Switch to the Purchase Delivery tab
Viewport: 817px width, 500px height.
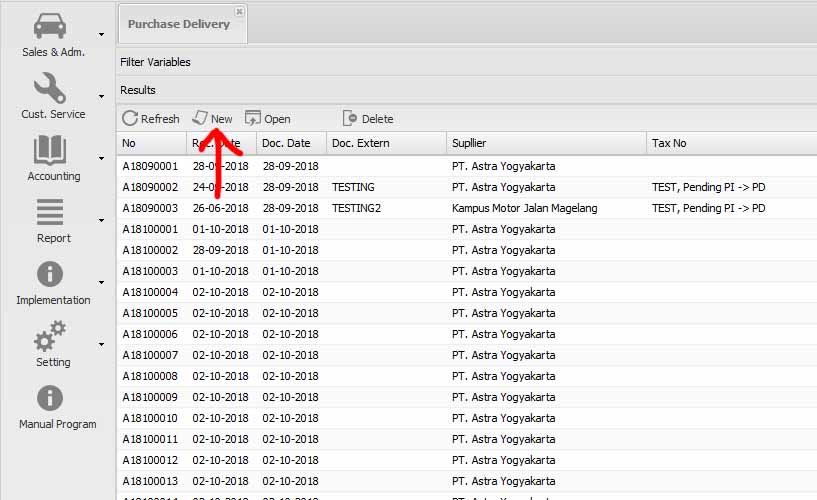point(178,24)
